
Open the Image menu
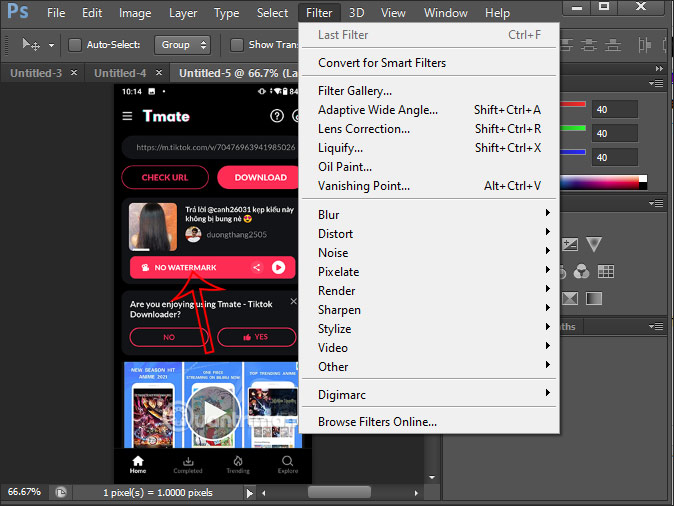point(135,13)
